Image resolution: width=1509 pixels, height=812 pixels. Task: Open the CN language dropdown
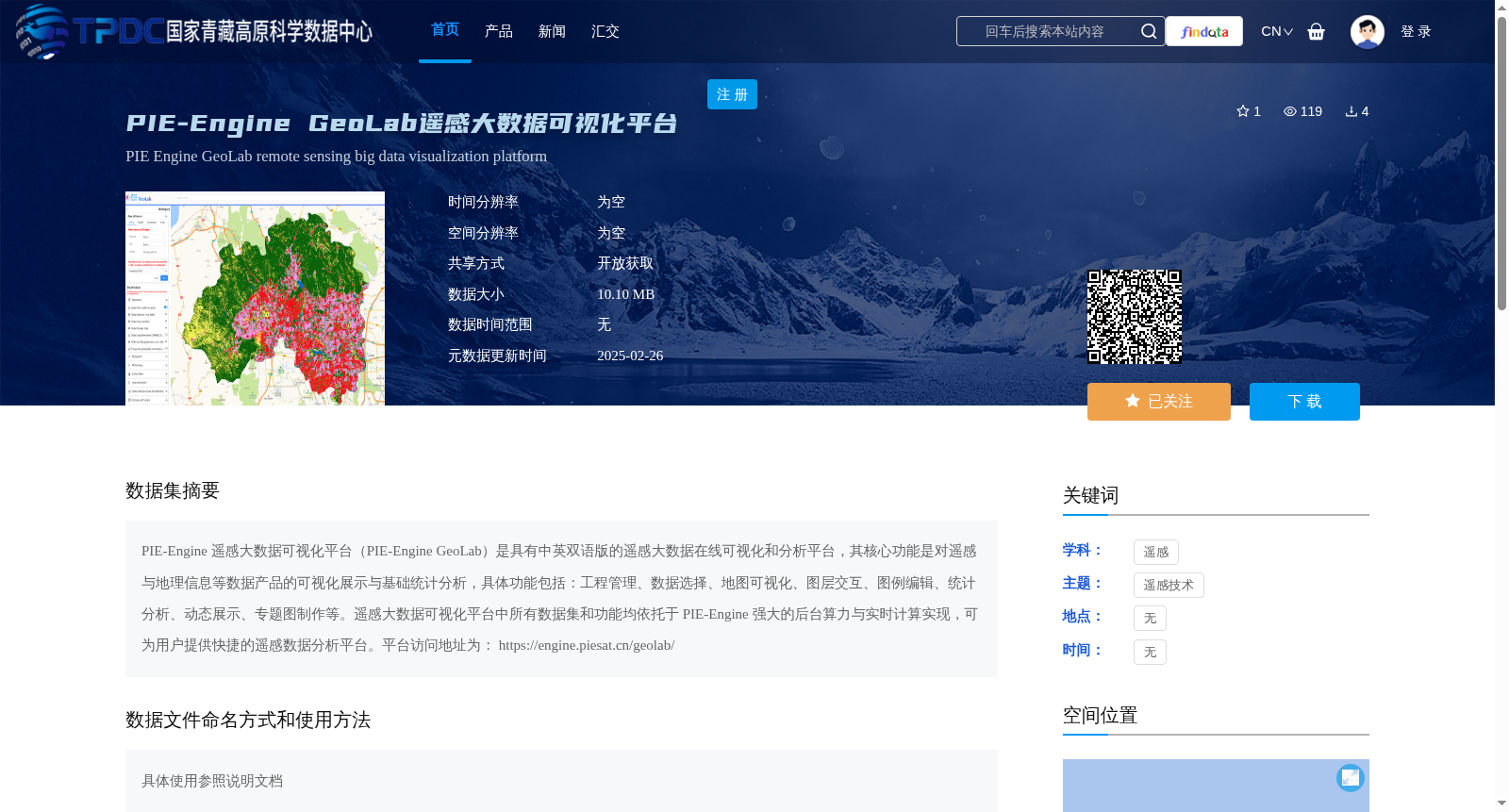1277,31
